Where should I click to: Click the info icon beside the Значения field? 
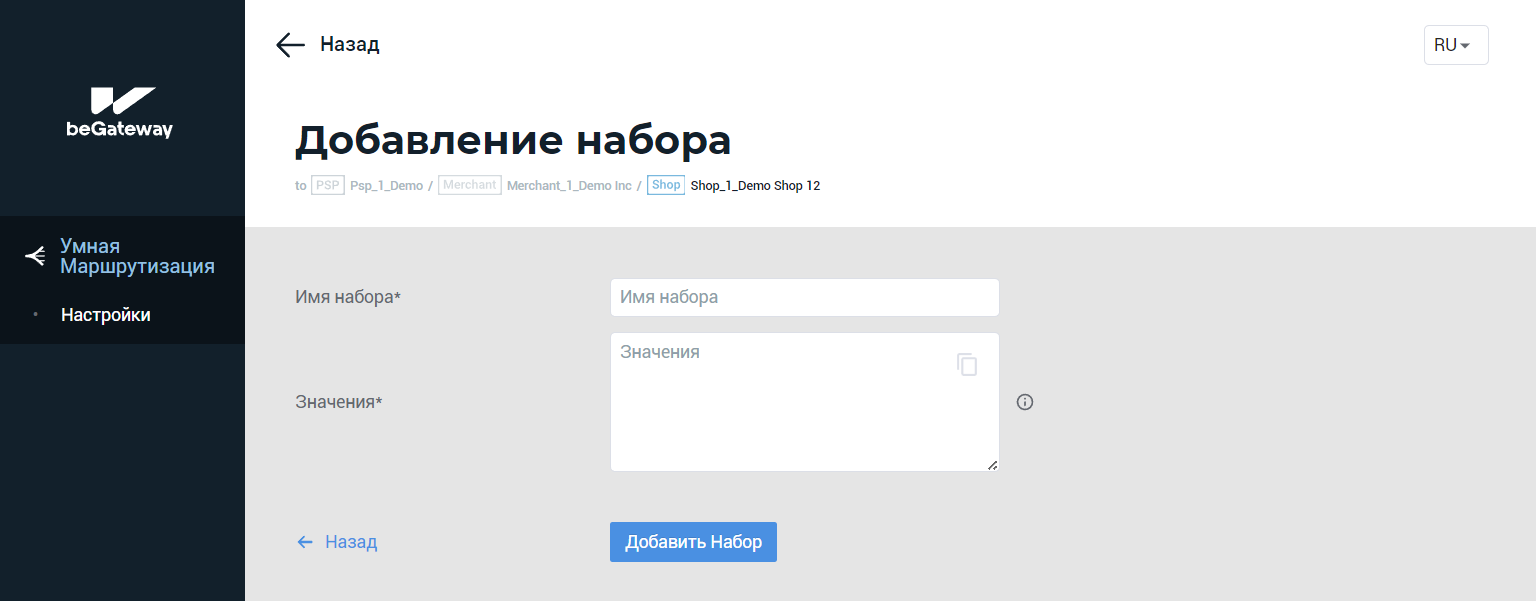click(1024, 402)
